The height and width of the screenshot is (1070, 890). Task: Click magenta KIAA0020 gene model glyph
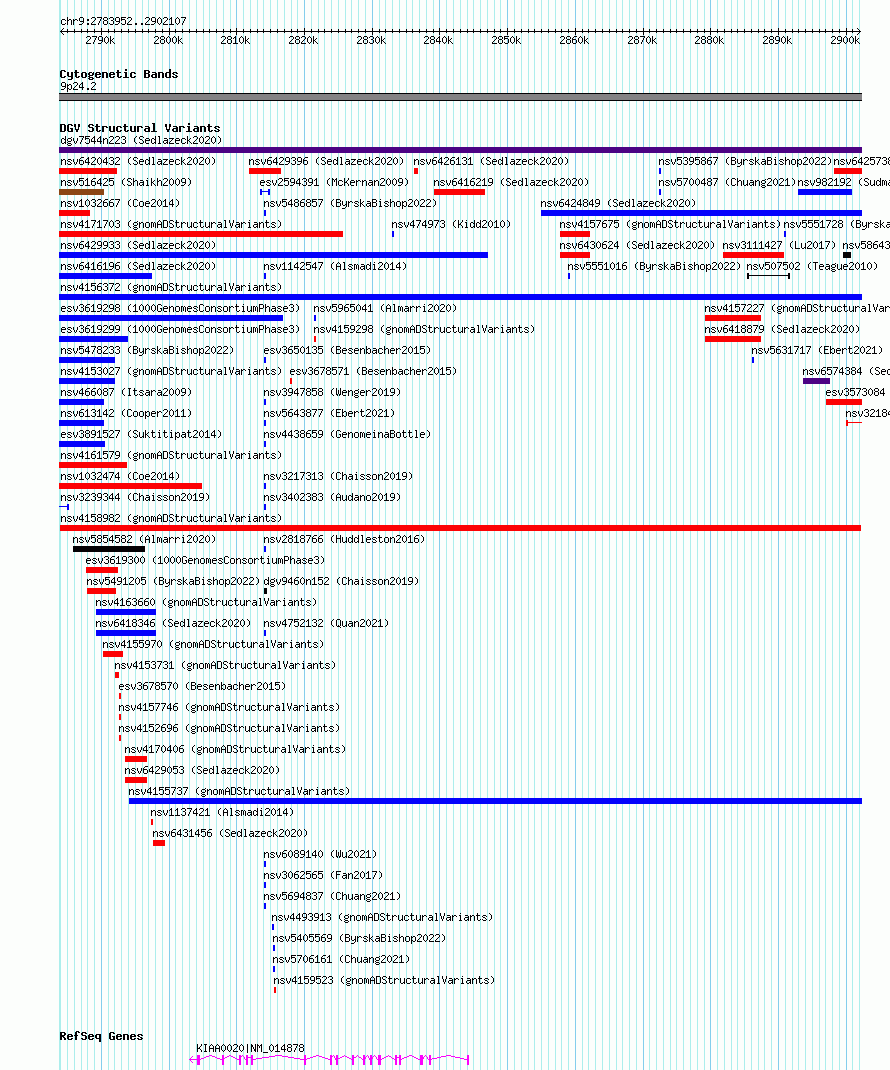click(330, 1060)
